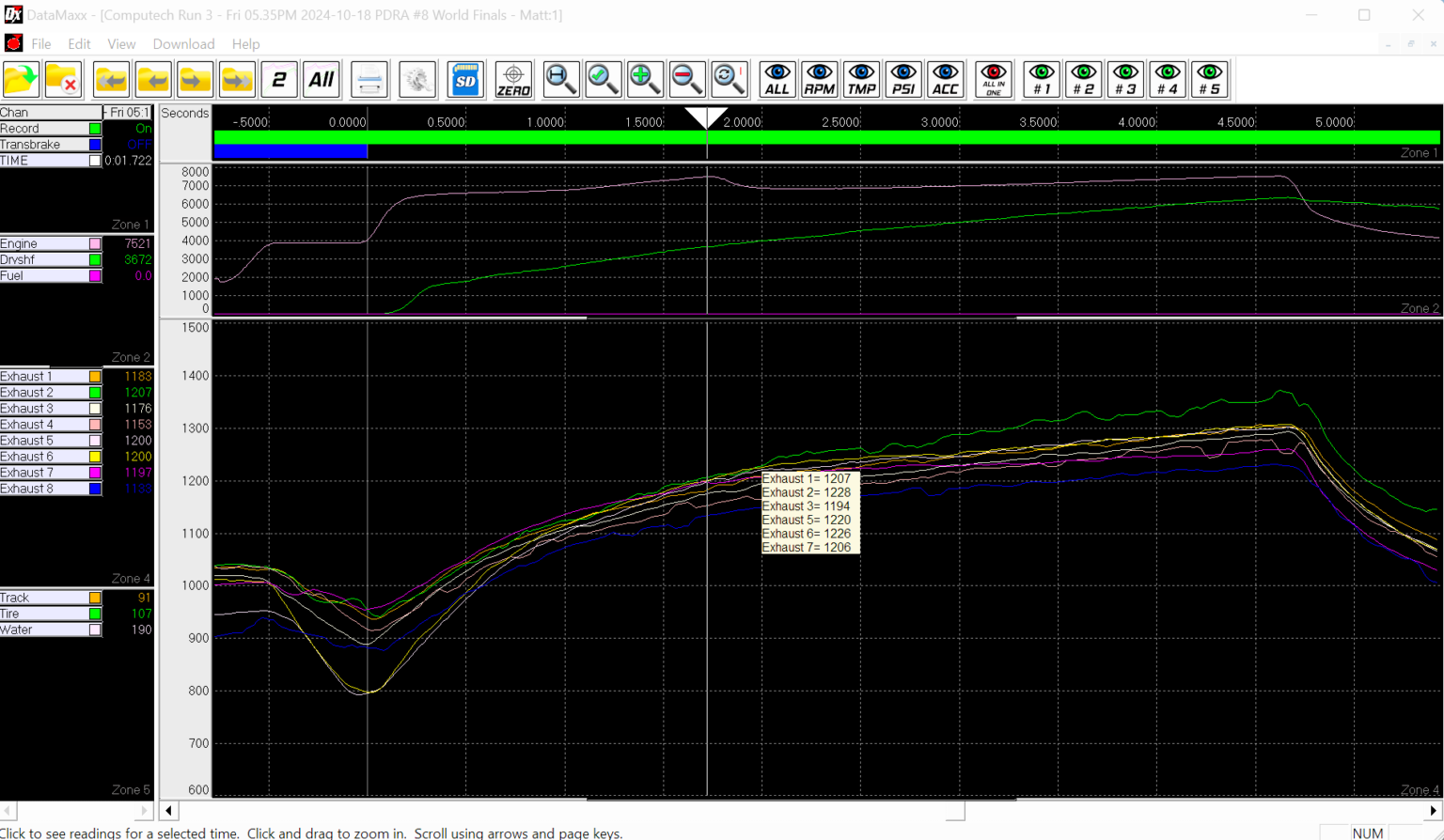This screenshot has height=840, width=1444.
Task: Open the Download menu
Action: pyautogui.click(x=183, y=44)
